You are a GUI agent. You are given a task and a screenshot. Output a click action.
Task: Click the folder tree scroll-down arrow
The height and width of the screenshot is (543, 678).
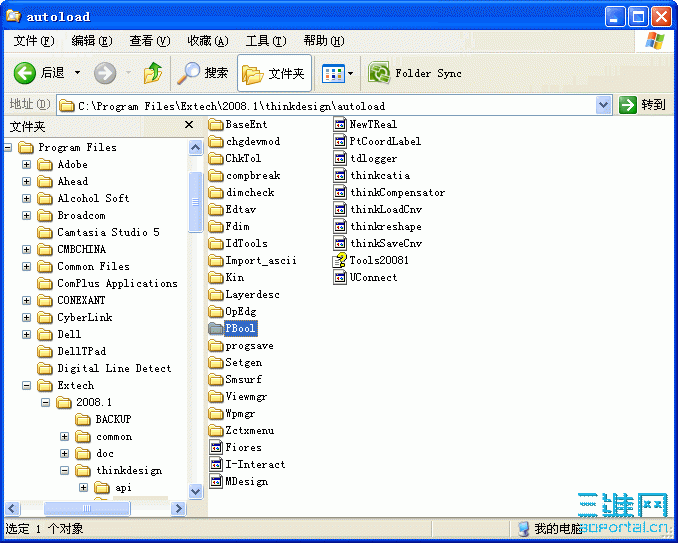pos(195,492)
